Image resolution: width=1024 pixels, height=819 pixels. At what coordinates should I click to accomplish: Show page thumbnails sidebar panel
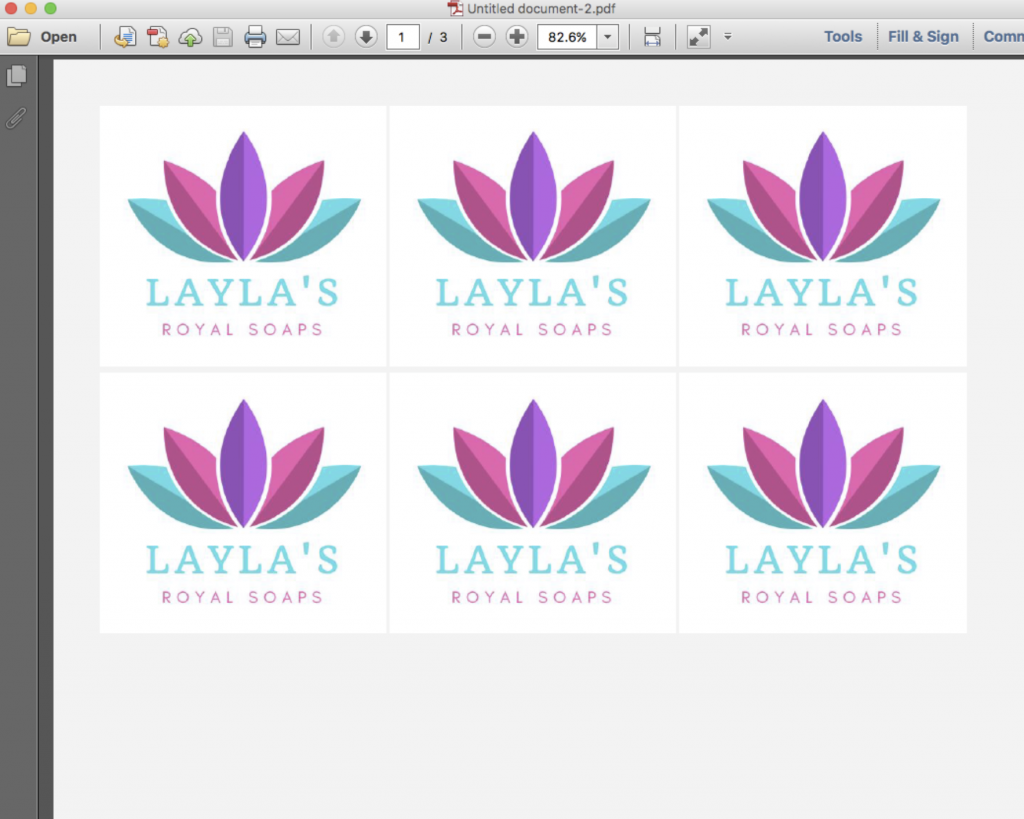pyautogui.click(x=17, y=76)
